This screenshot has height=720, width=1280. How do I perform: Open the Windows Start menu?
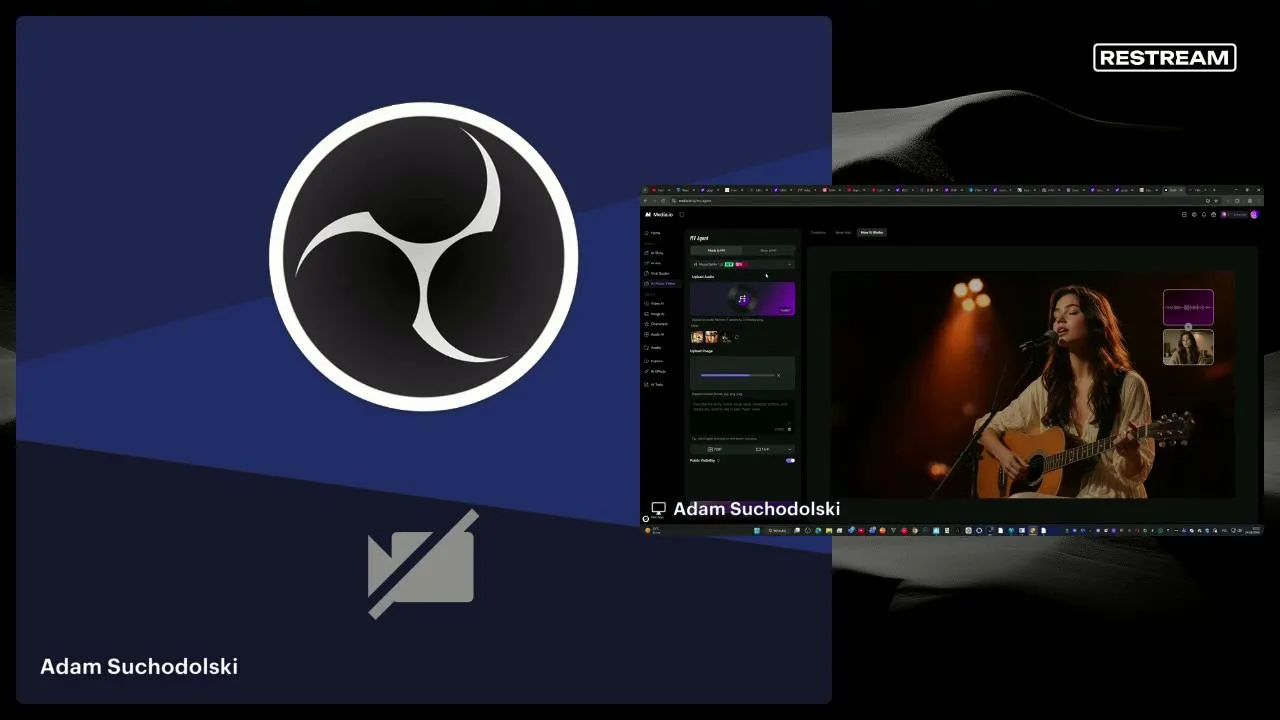(757, 530)
